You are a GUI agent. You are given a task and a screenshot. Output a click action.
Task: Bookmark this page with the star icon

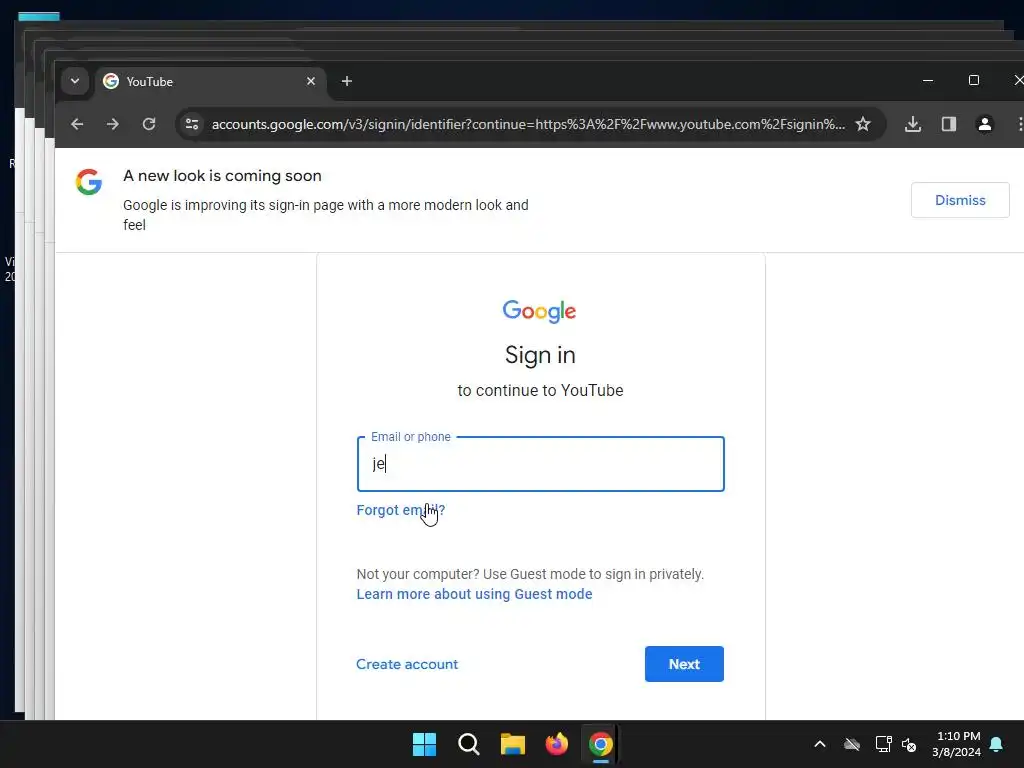point(863,124)
